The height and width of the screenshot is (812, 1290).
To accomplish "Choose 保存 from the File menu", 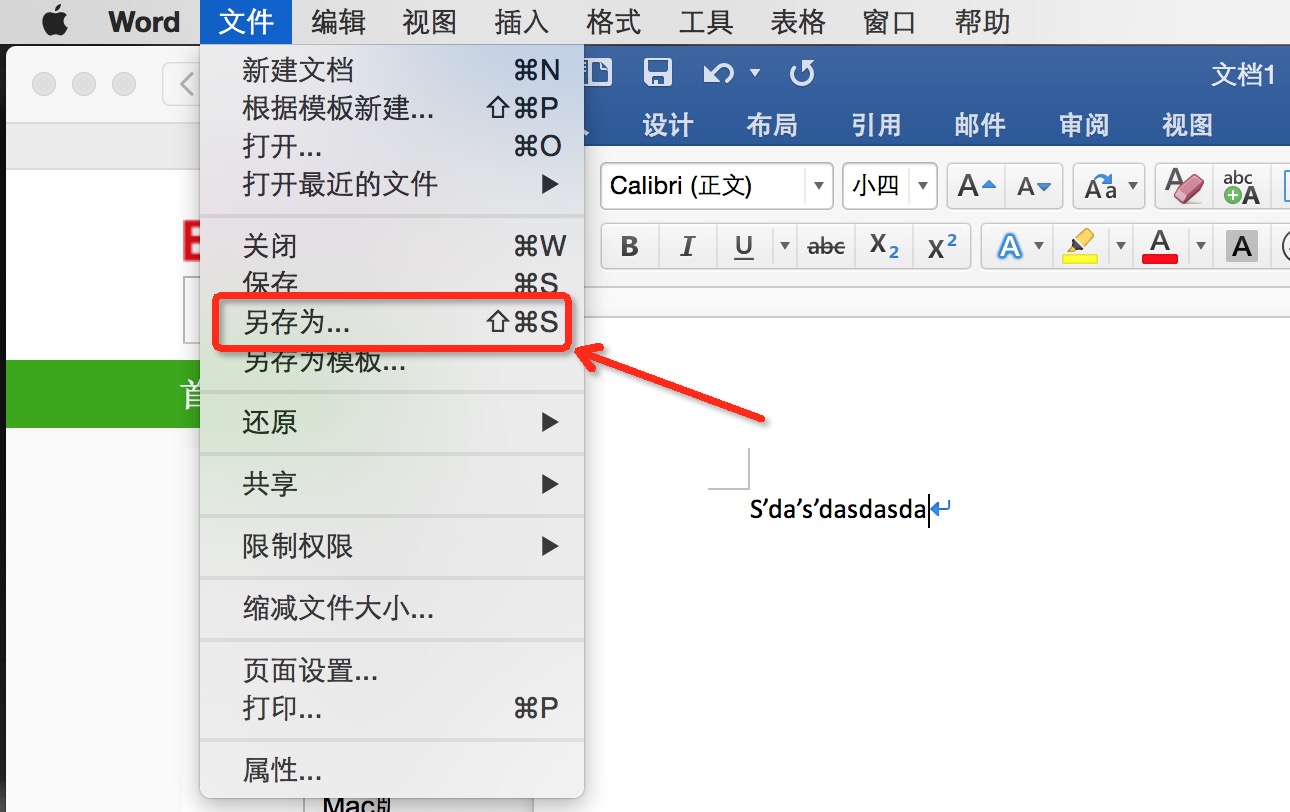I will coord(392,284).
